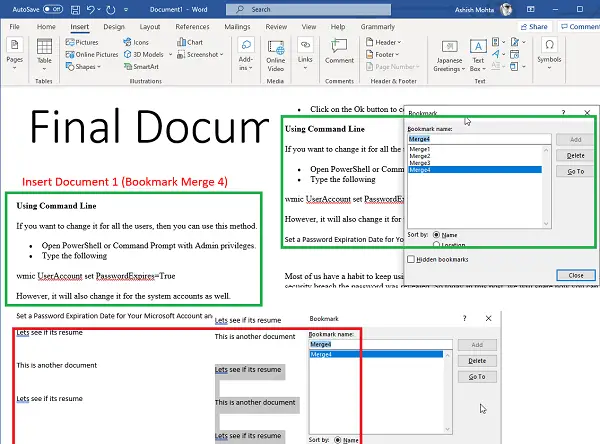Select Name radio in single-bookmark dialog
The height and width of the screenshot is (444, 600).
[x=338, y=440]
